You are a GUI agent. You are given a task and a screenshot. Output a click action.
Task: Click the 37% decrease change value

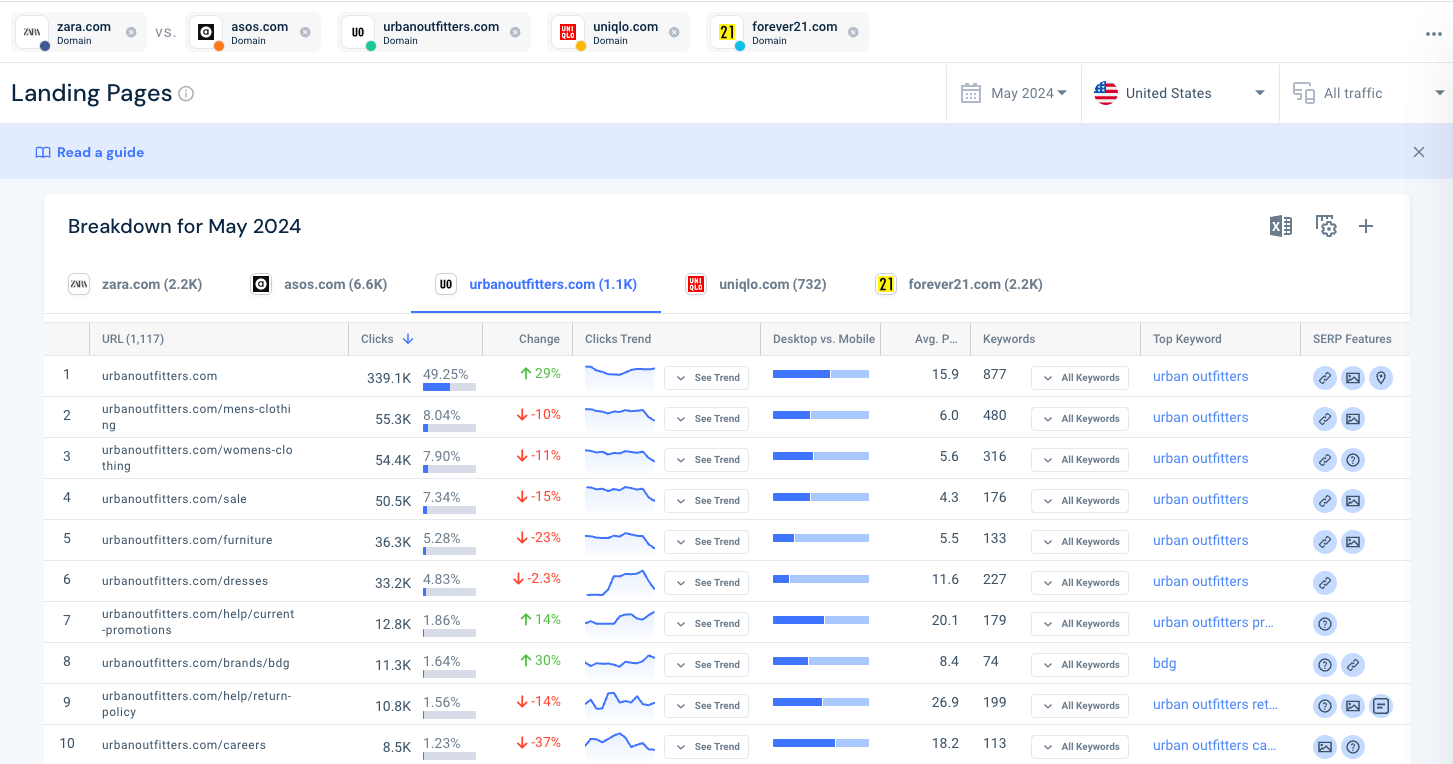pos(538,742)
